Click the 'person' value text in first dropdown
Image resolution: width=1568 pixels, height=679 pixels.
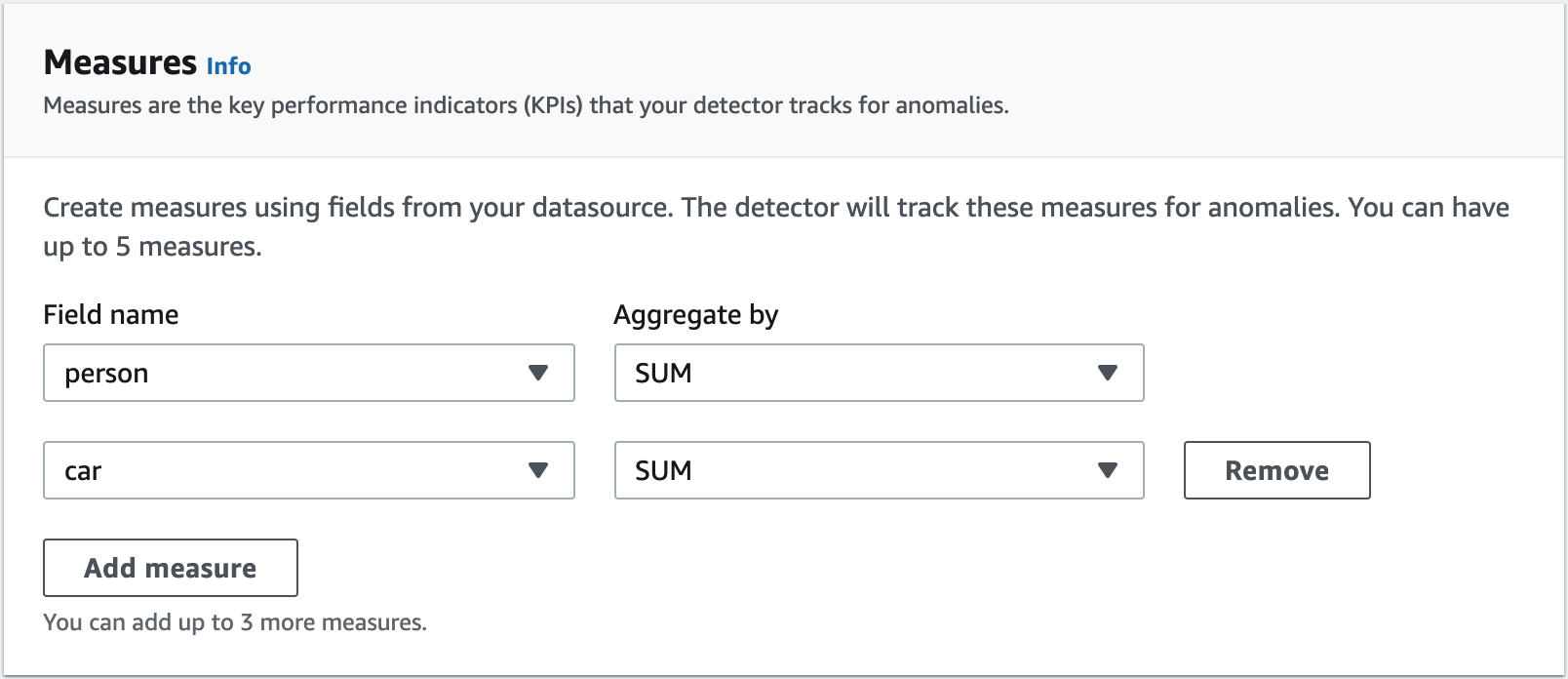[106, 374]
